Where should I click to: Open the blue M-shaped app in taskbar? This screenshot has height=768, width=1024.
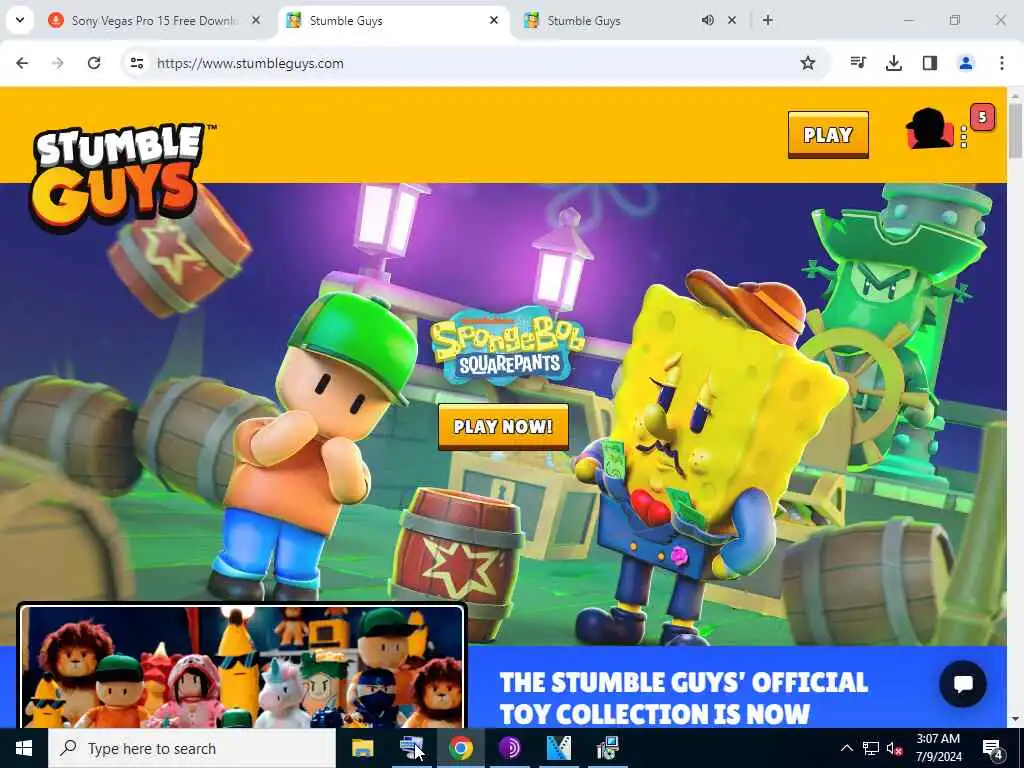[558, 748]
